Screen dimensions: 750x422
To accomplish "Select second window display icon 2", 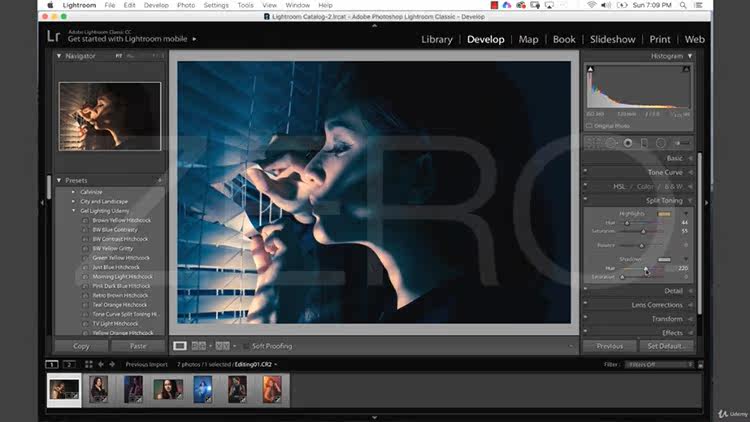I will (x=69, y=364).
